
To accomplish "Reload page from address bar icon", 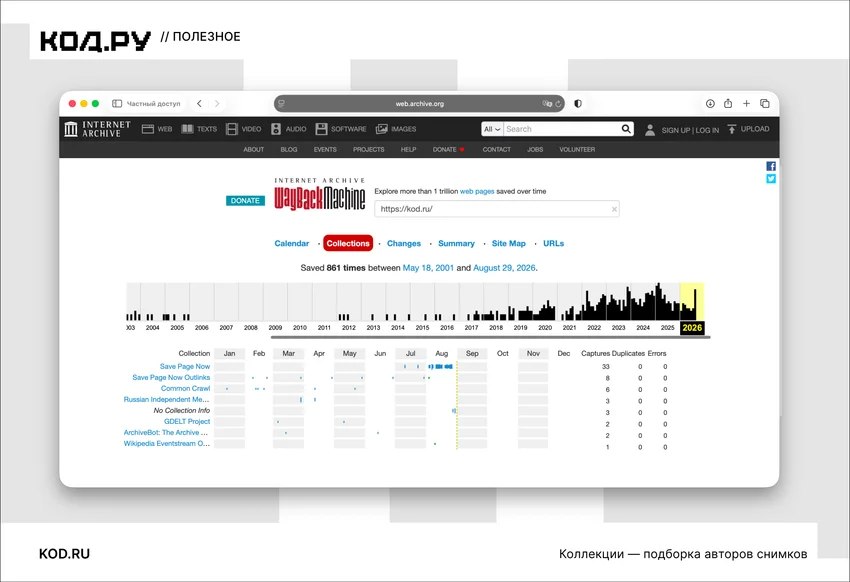I will click(558, 104).
